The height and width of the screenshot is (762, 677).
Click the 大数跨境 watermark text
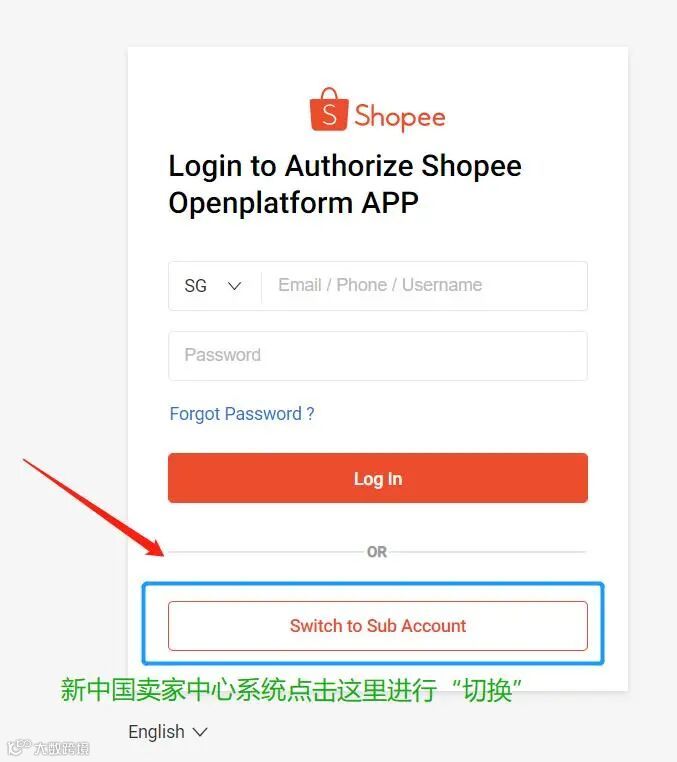point(62,748)
